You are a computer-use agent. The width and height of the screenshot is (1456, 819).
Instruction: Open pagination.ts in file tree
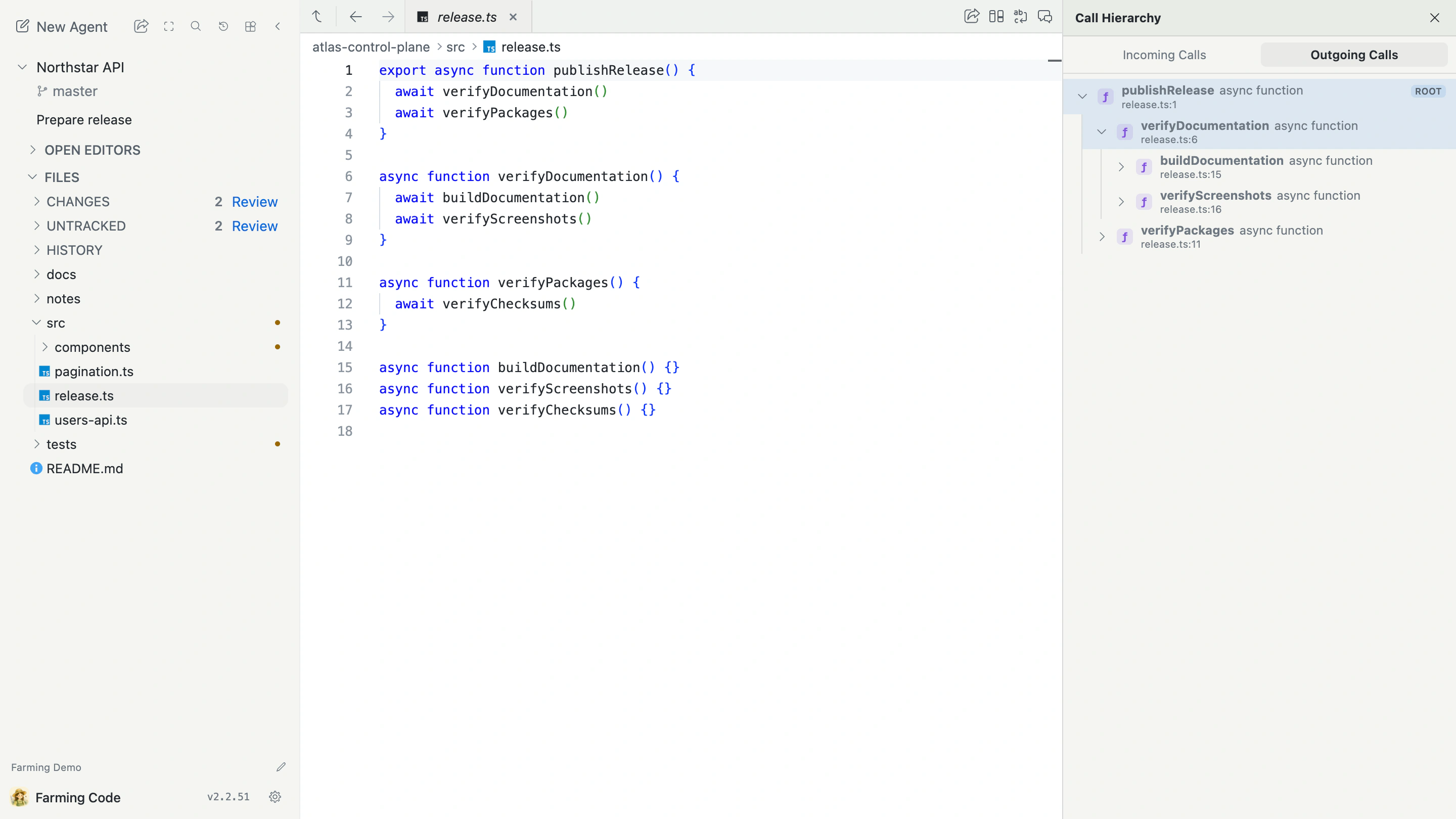(94, 372)
